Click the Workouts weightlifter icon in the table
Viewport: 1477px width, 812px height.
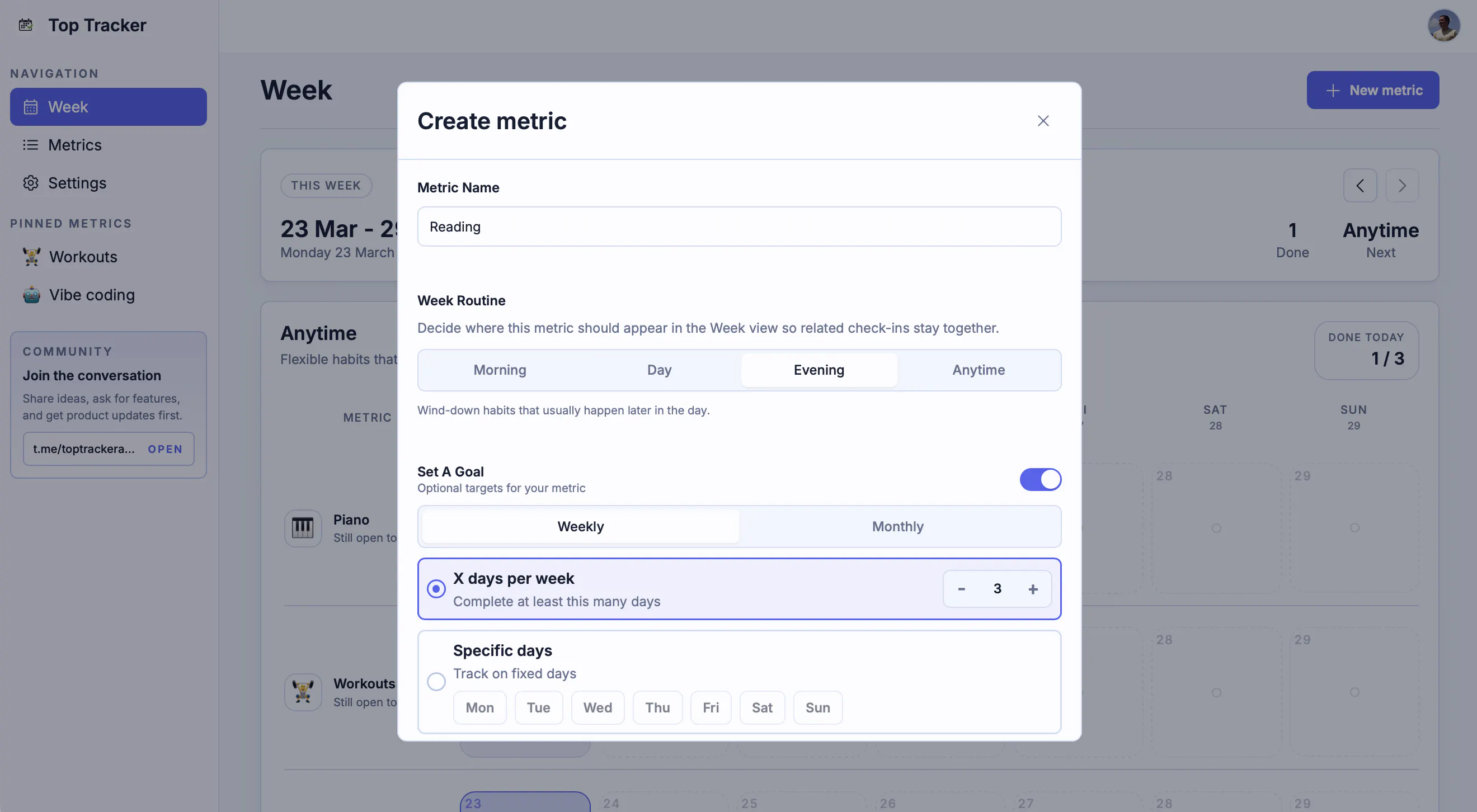pos(303,692)
